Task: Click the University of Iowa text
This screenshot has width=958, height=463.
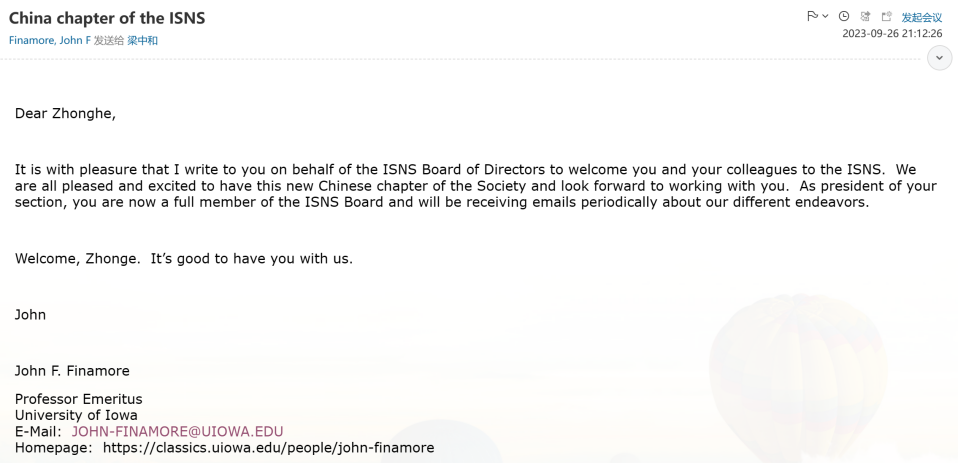Action: (x=76, y=415)
